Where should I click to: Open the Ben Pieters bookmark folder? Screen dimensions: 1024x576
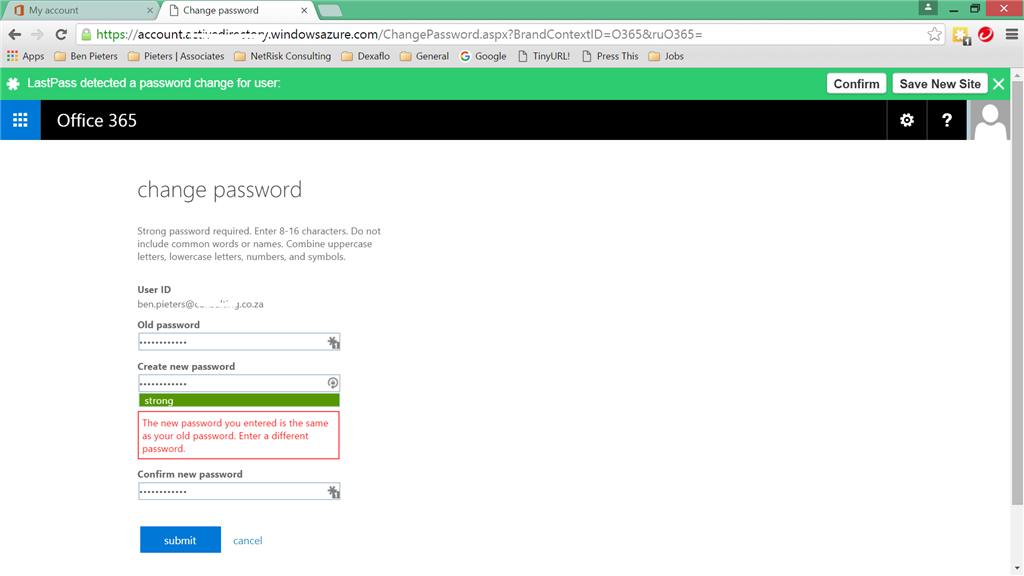(x=86, y=56)
